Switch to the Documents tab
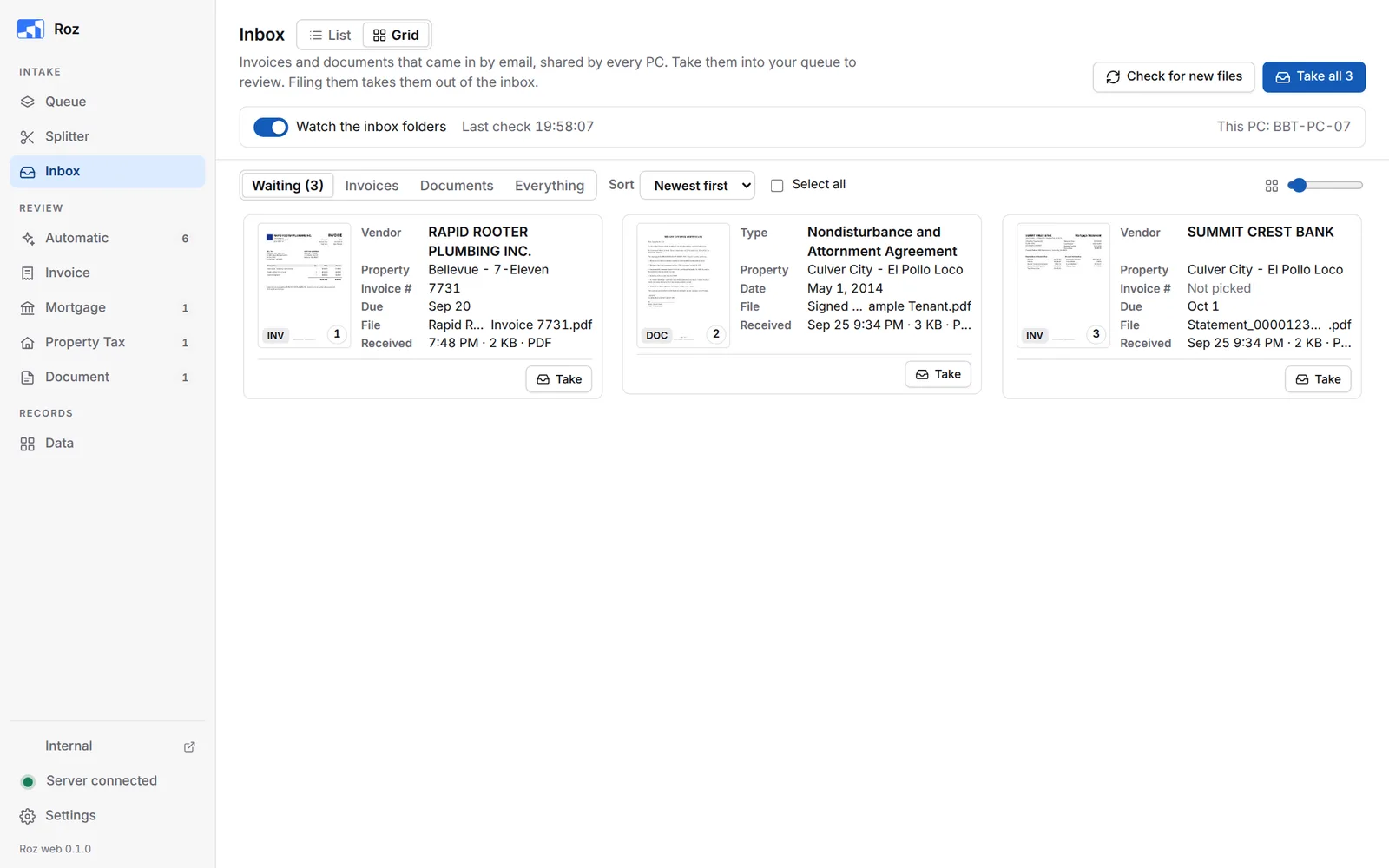This screenshot has height=868, width=1389. point(457,185)
